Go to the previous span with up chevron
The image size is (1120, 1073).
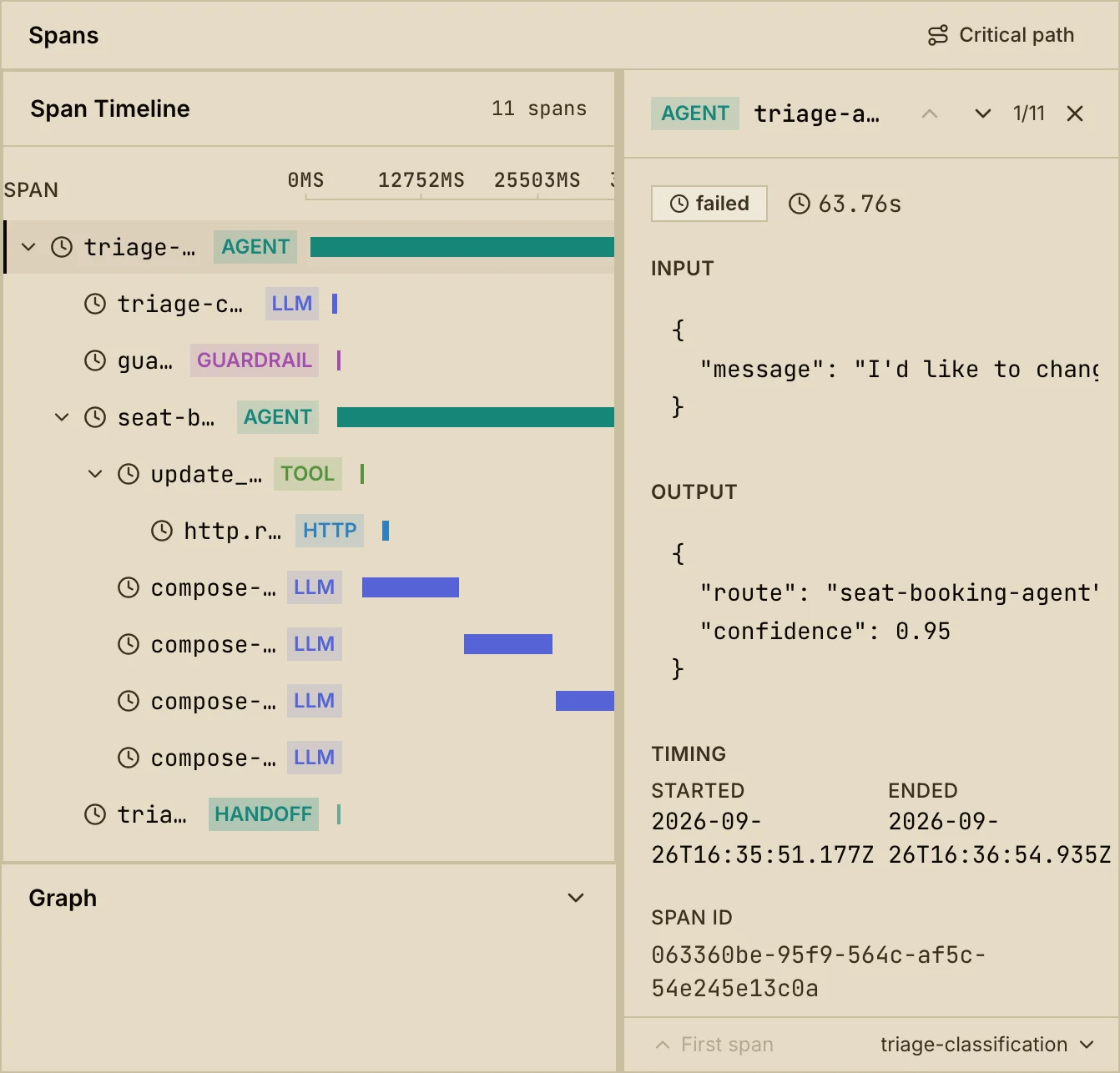pyautogui.click(x=930, y=113)
